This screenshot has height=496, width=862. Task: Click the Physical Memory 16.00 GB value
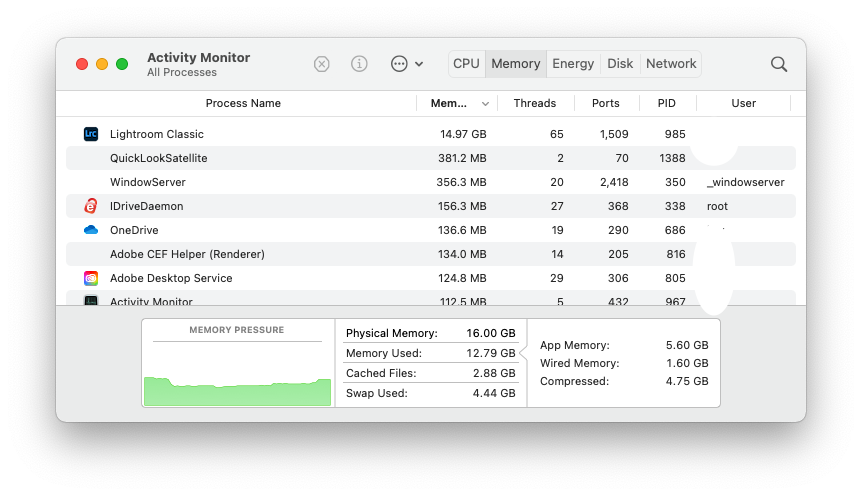pyautogui.click(x=490, y=333)
